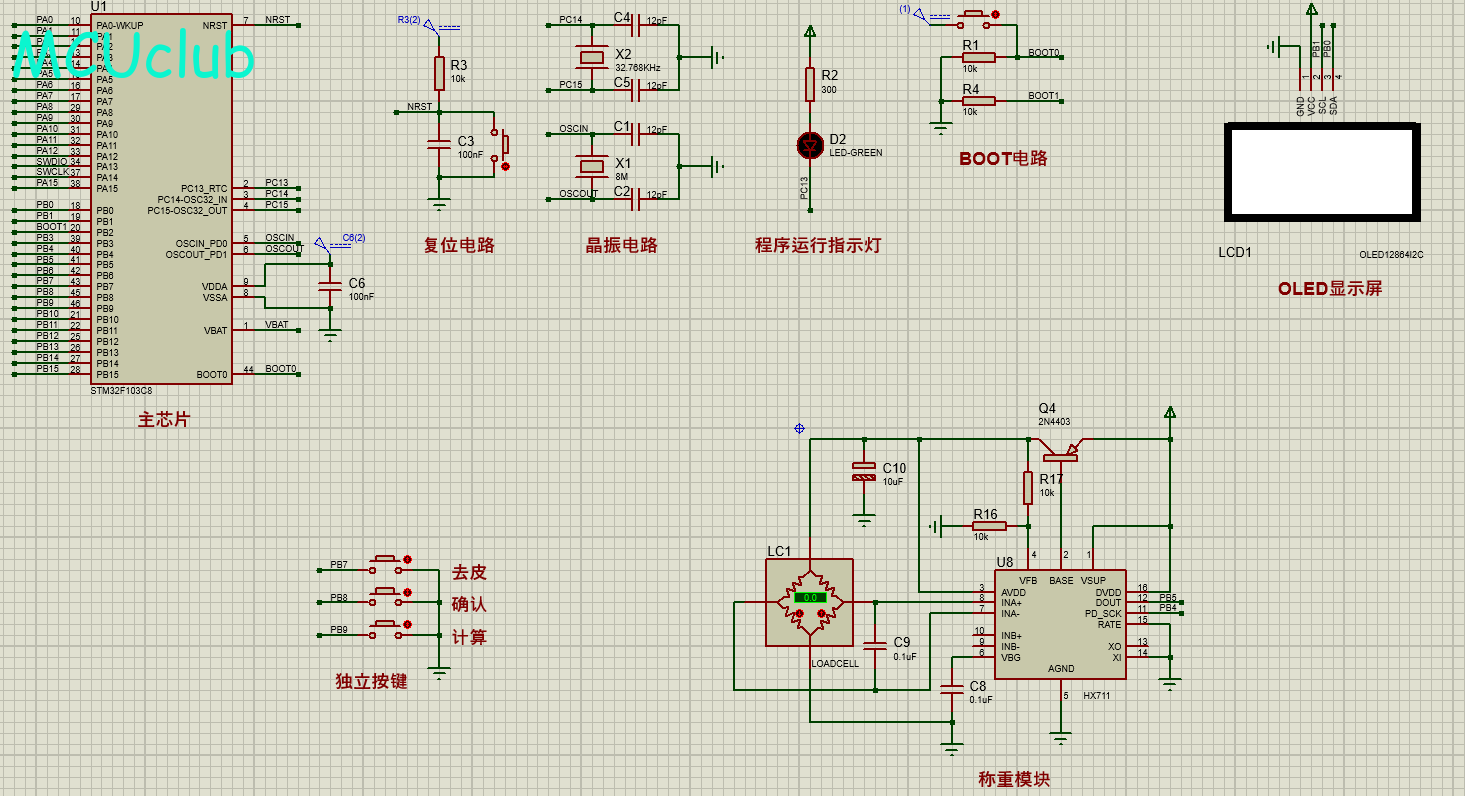The image size is (1465, 796).
Task: Click the 称重模块 label
Action: (1014, 779)
